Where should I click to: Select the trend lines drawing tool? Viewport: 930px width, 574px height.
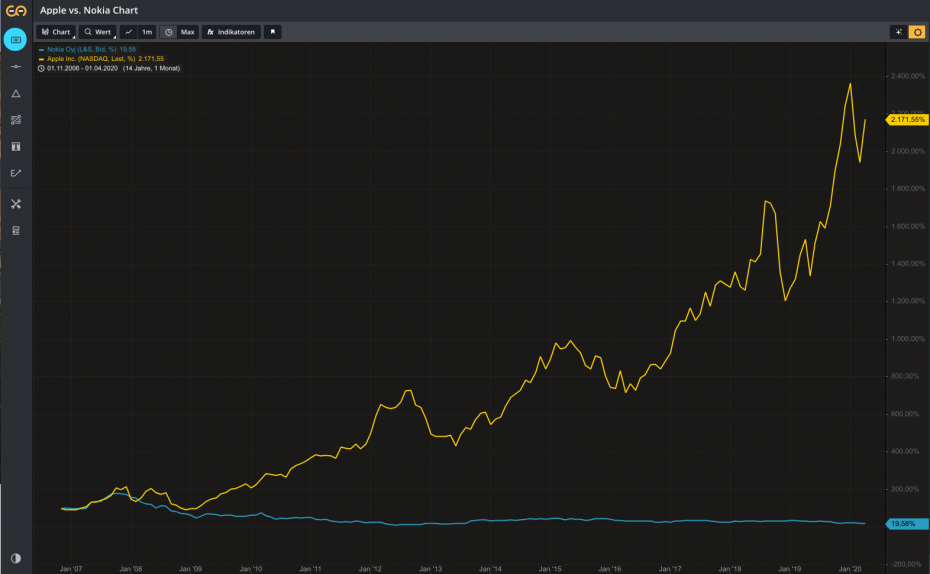click(15, 120)
